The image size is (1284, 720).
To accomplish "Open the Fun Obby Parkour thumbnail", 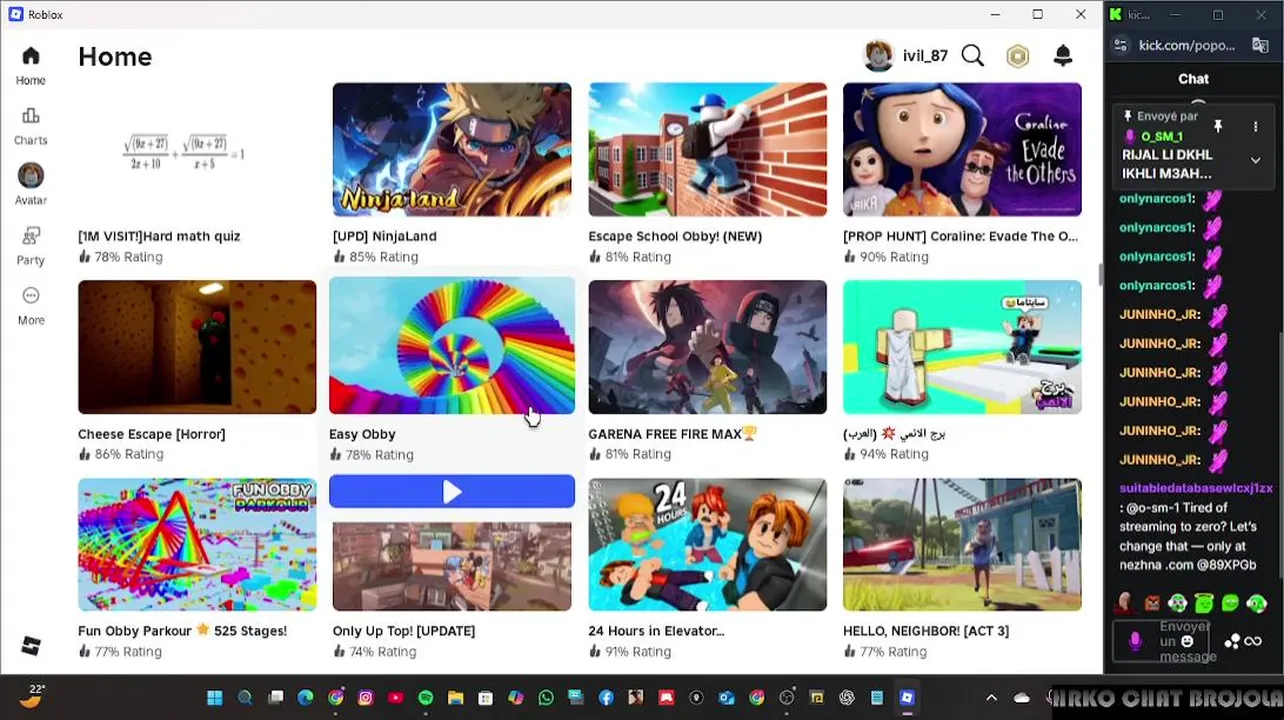I will (x=197, y=544).
